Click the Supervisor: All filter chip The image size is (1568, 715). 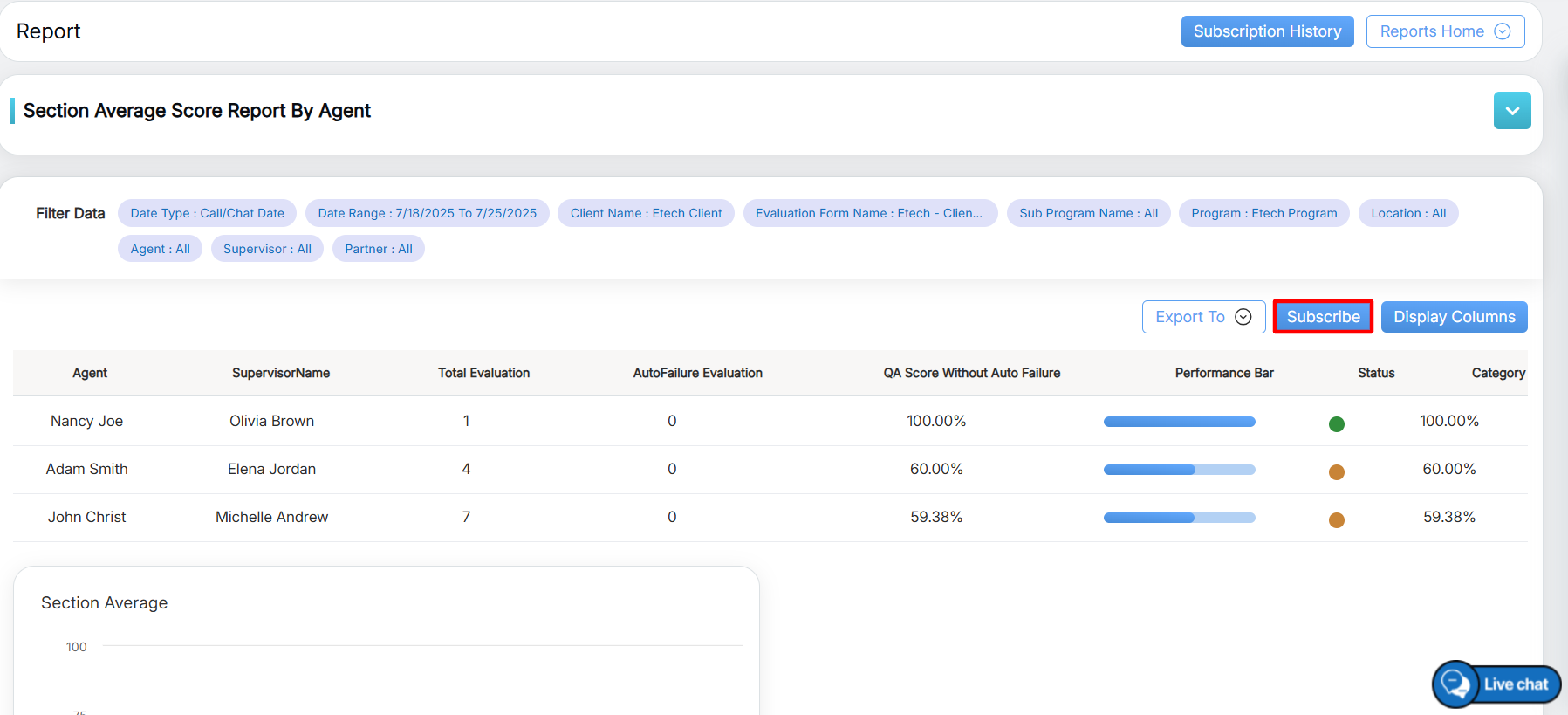267,249
